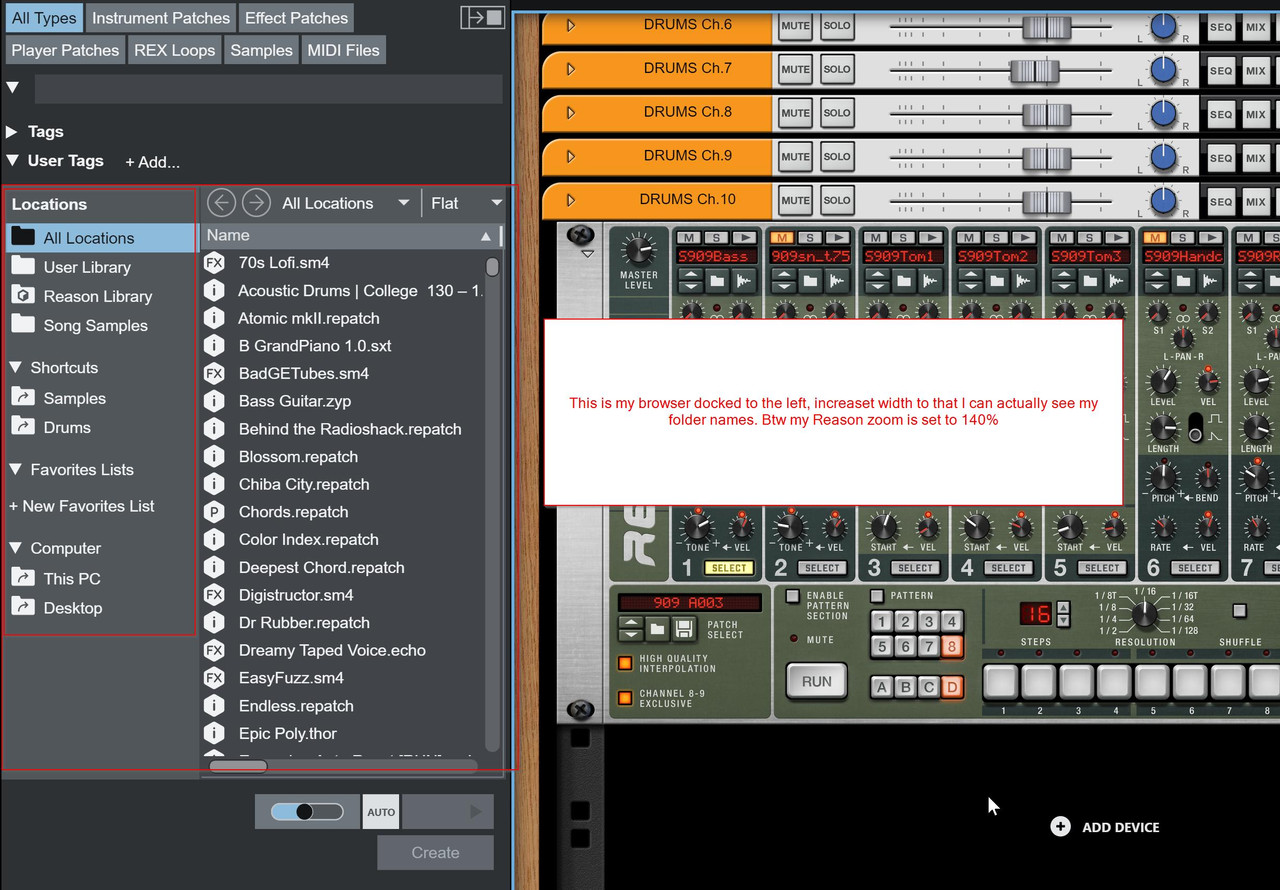Browse sample folder for drum channel 4
The image size is (1280, 890).
pyautogui.click(x=996, y=282)
